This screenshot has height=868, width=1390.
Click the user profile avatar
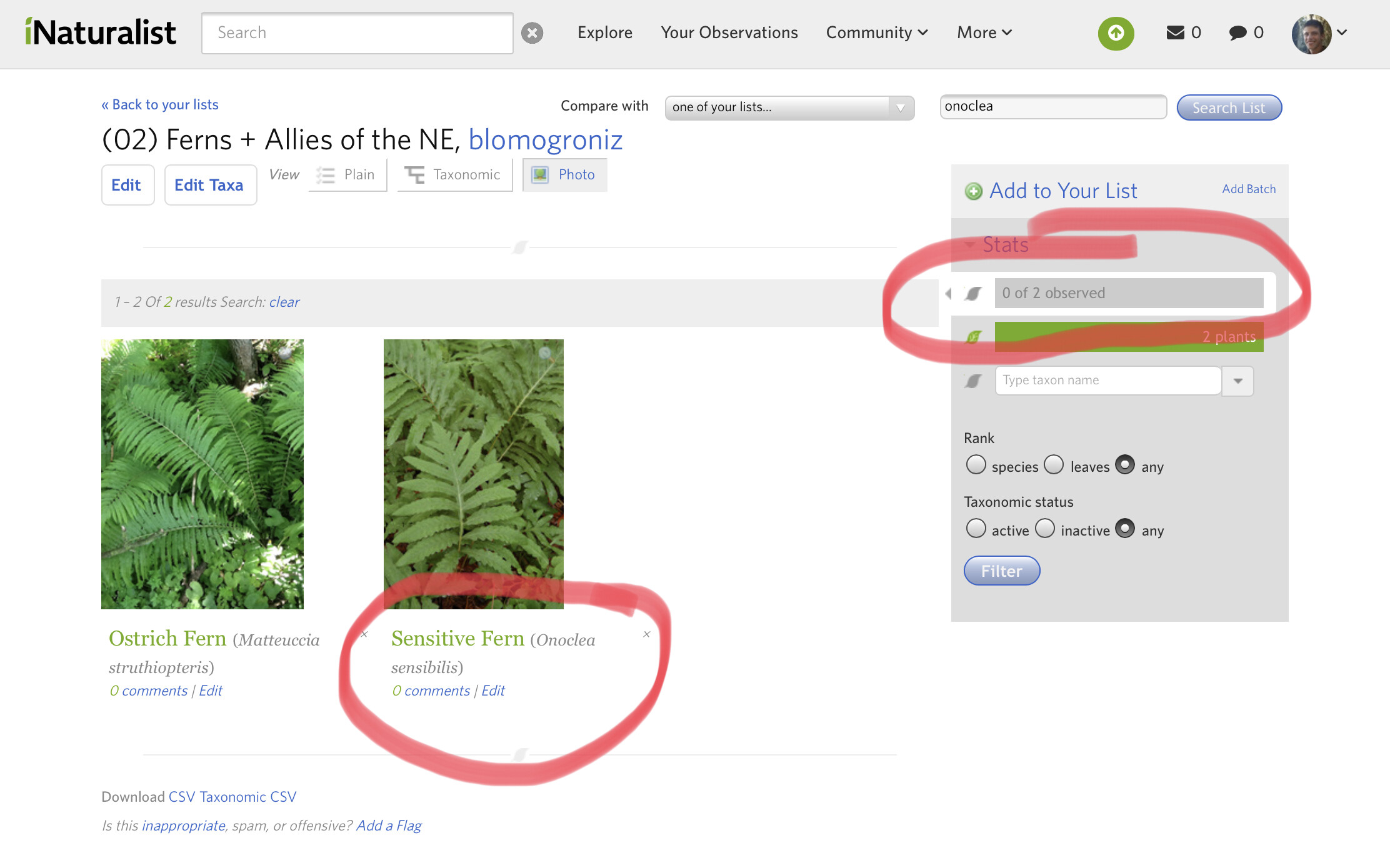tap(1311, 34)
